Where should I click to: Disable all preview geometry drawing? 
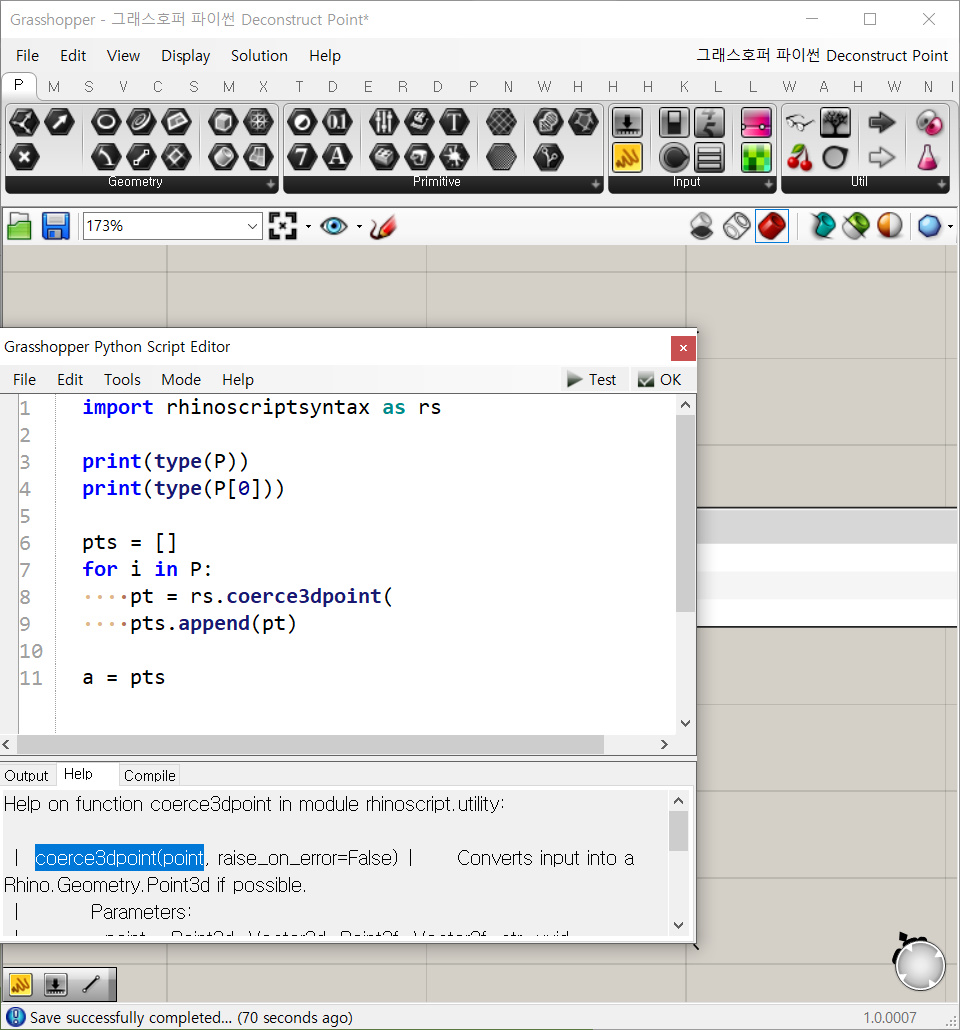pos(702,227)
